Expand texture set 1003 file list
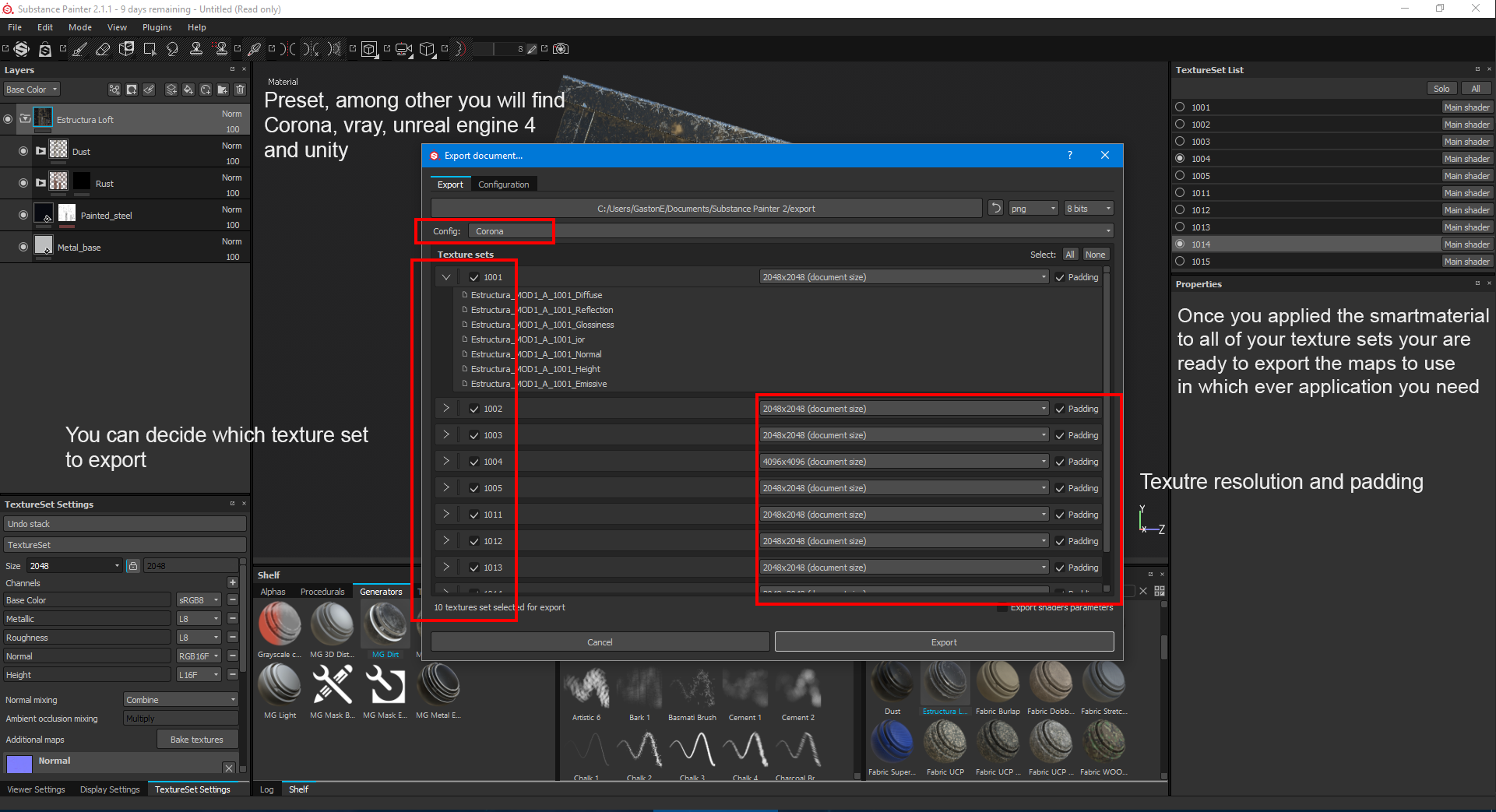 (446, 434)
